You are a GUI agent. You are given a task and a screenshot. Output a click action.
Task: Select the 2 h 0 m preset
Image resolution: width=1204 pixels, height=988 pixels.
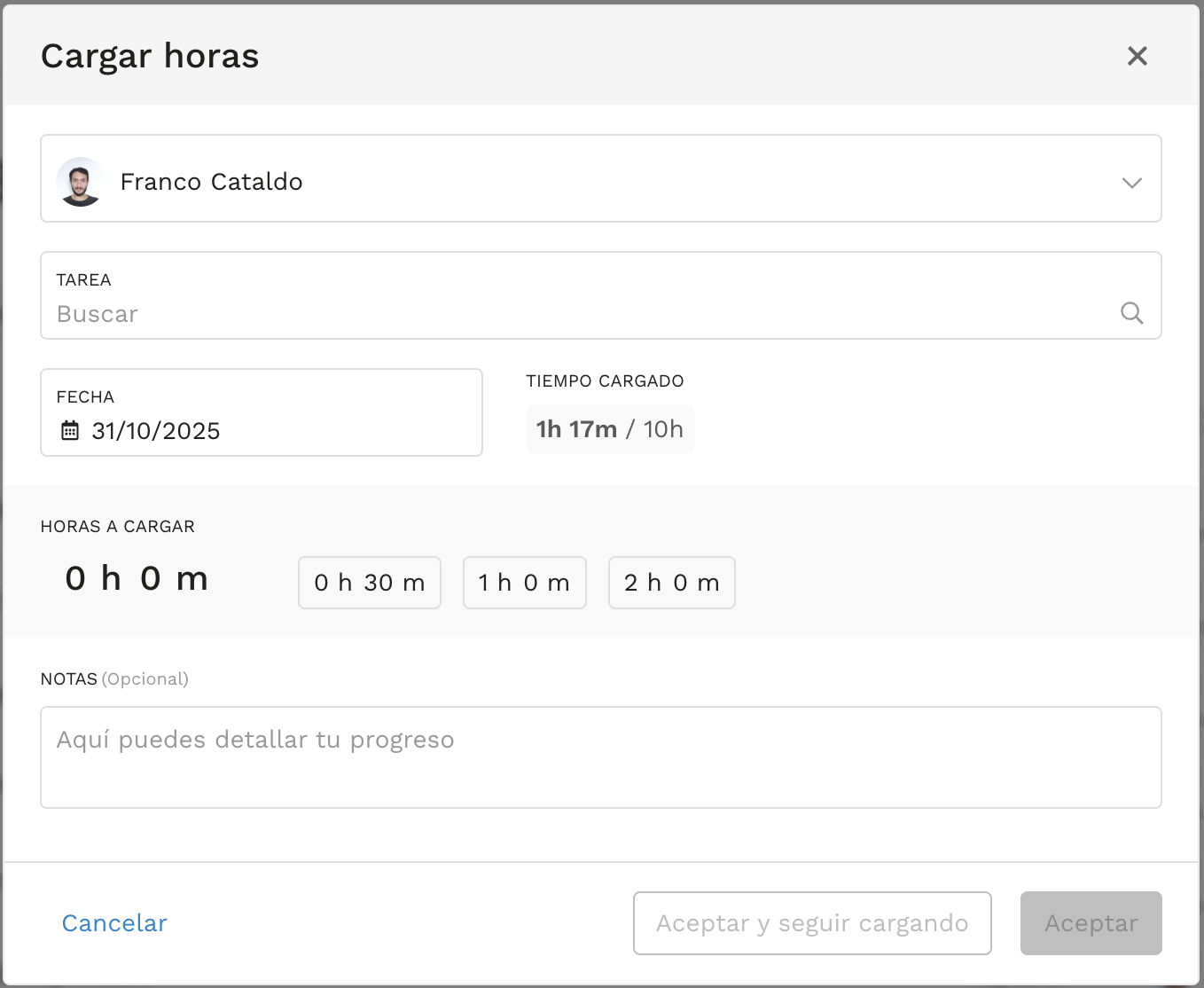point(672,583)
